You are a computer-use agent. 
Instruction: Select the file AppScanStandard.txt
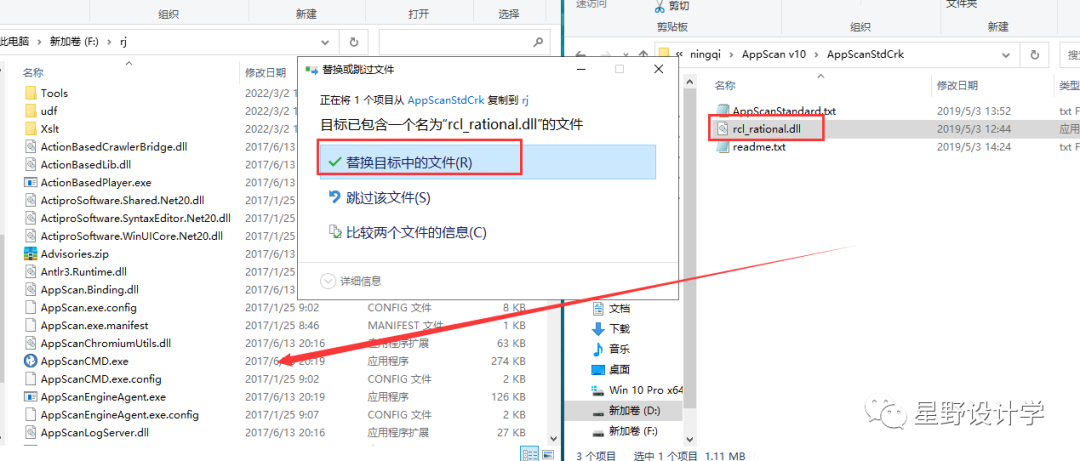(x=784, y=110)
